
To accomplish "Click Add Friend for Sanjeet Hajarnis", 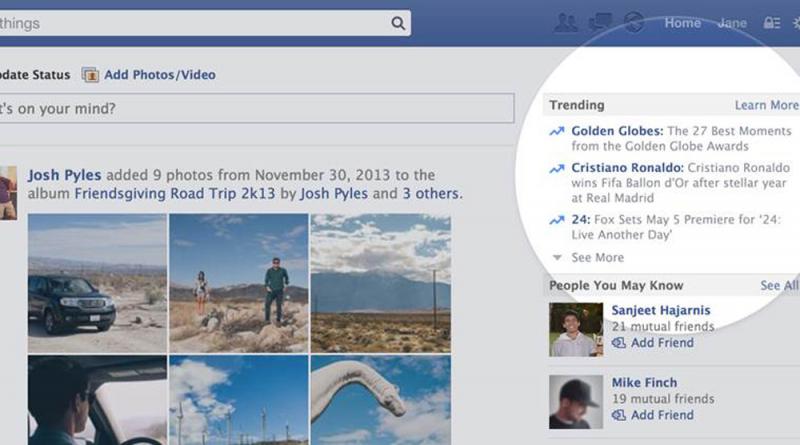I will [x=662, y=343].
